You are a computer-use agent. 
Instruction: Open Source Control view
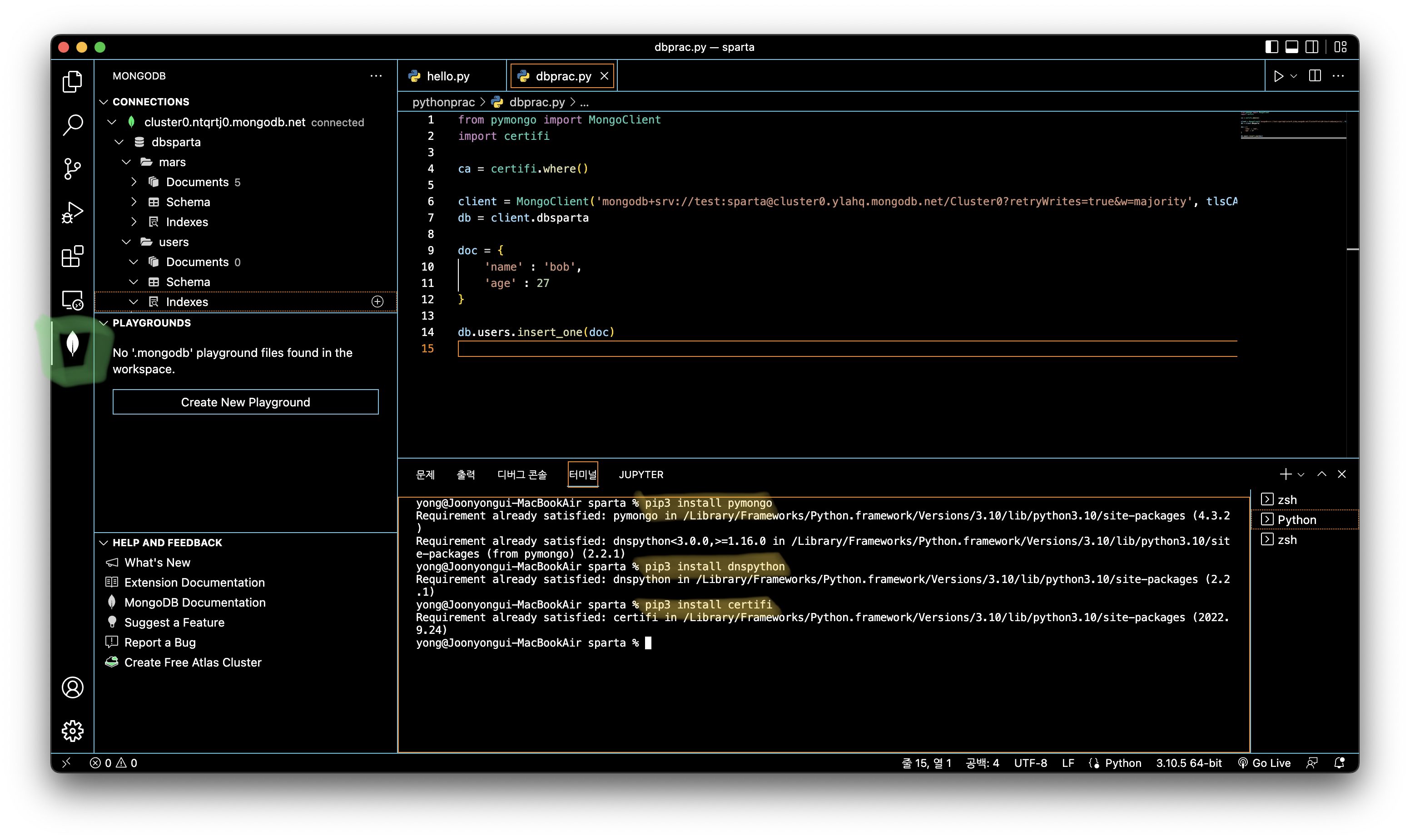click(73, 168)
